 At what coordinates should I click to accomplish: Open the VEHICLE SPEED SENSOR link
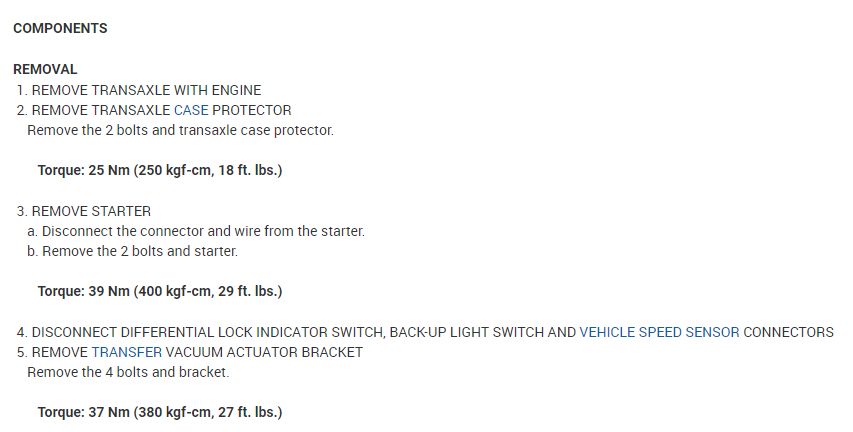[x=659, y=332]
